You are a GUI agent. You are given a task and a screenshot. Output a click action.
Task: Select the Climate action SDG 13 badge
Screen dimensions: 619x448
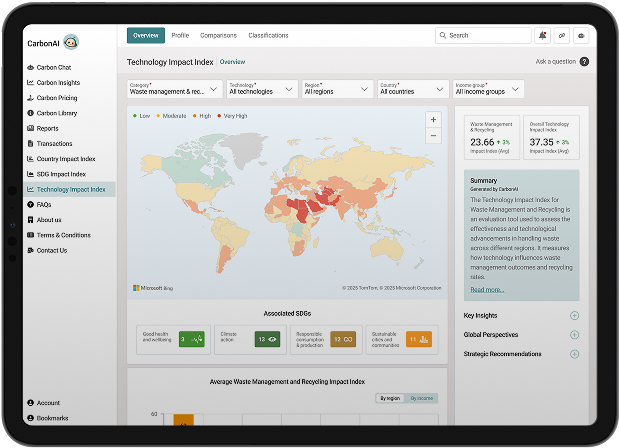pyautogui.click(x=266, y=340)
